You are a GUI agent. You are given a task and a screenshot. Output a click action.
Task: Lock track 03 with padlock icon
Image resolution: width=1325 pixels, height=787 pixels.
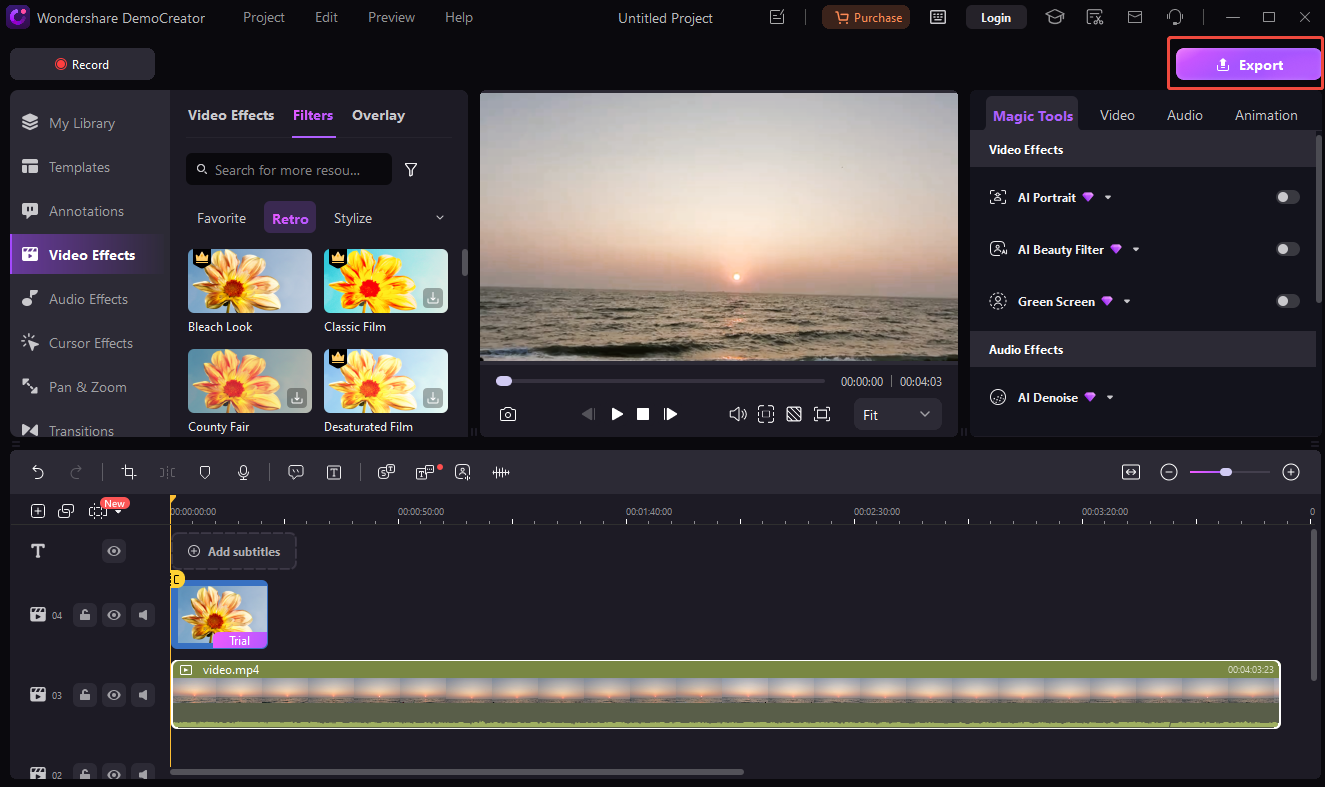[85, 694]
